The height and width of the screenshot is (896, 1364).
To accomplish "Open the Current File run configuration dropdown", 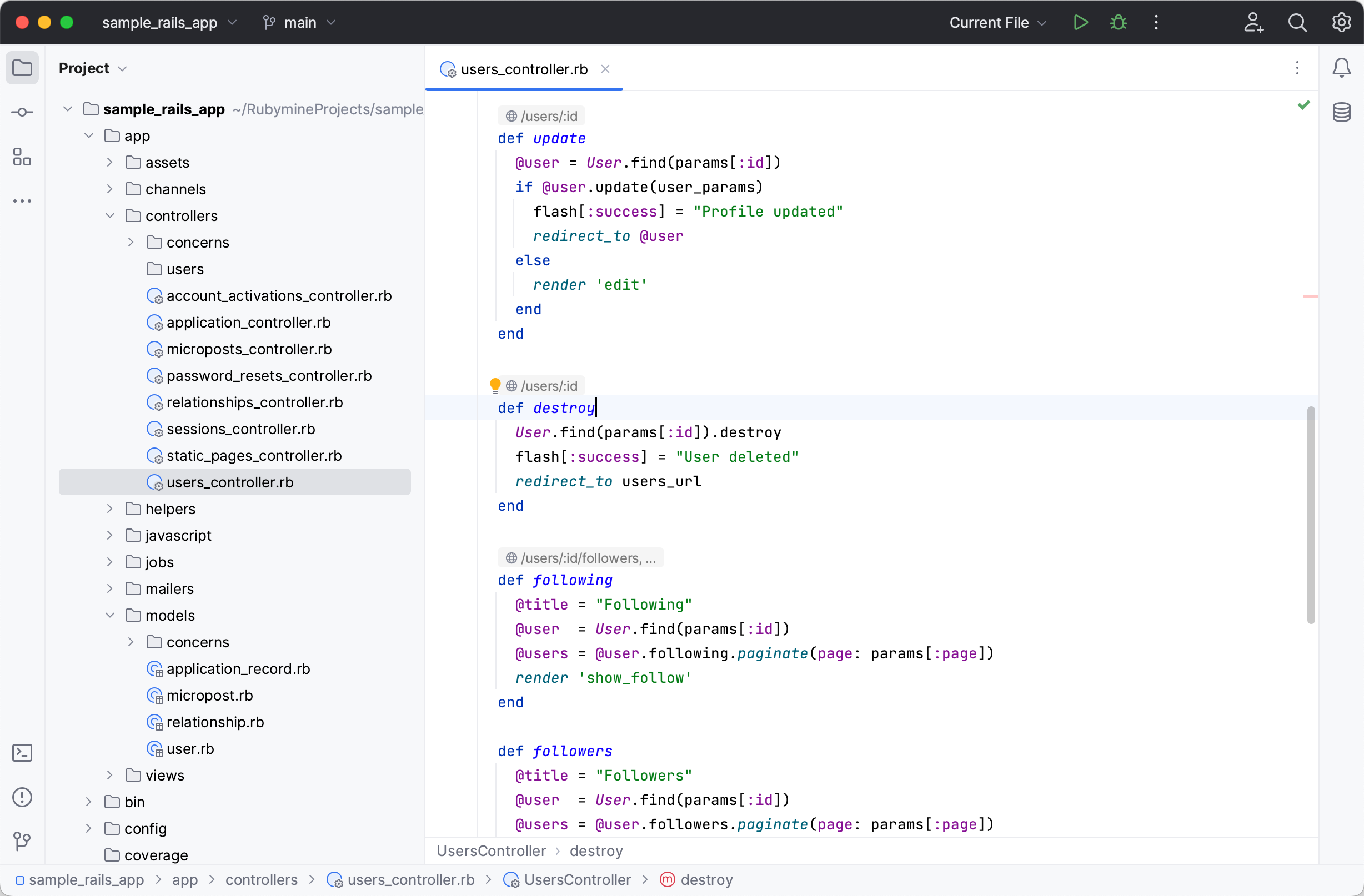I will [998, 22].
